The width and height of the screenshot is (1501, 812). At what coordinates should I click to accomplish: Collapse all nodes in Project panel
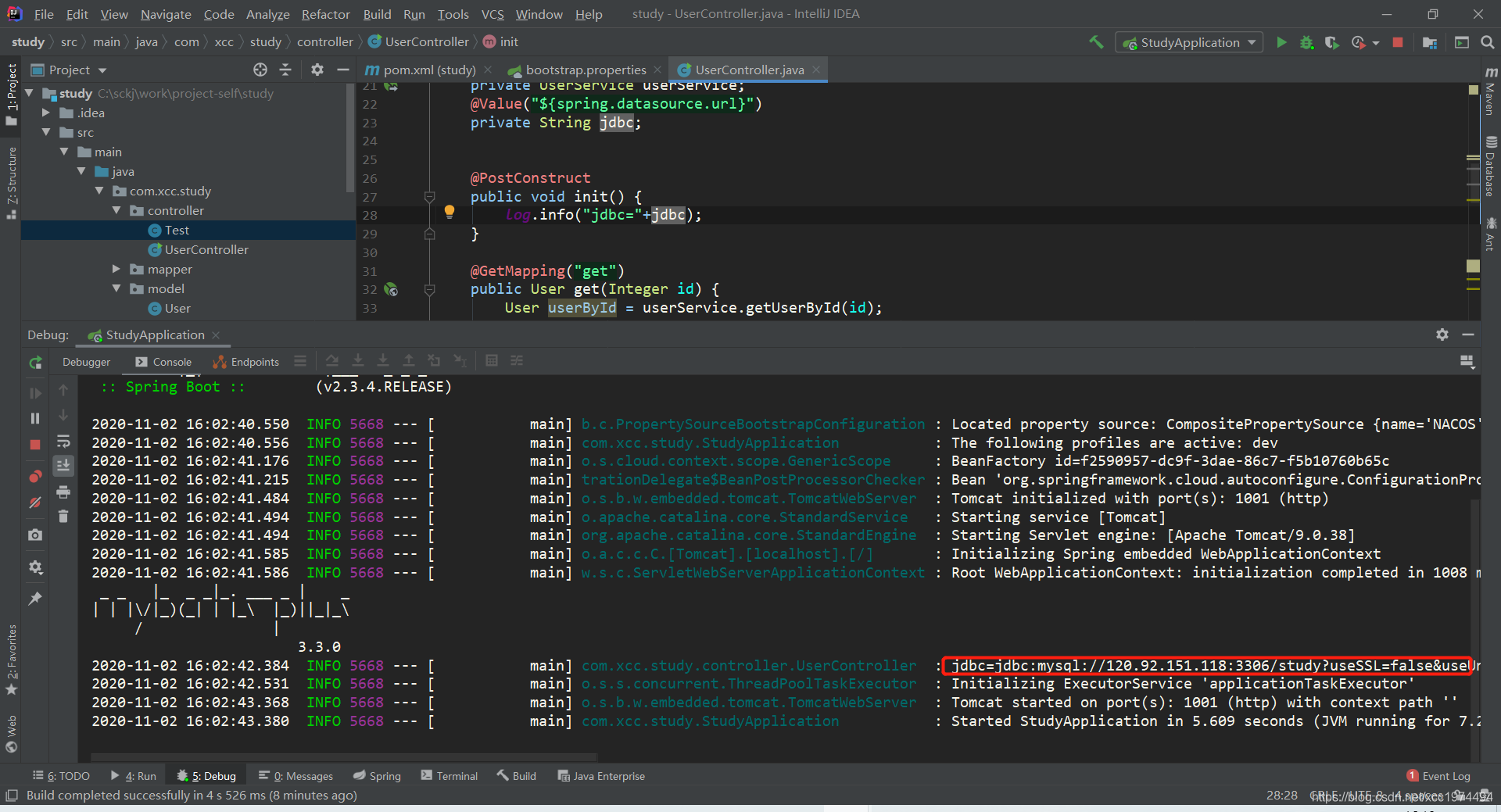(285, 70)
